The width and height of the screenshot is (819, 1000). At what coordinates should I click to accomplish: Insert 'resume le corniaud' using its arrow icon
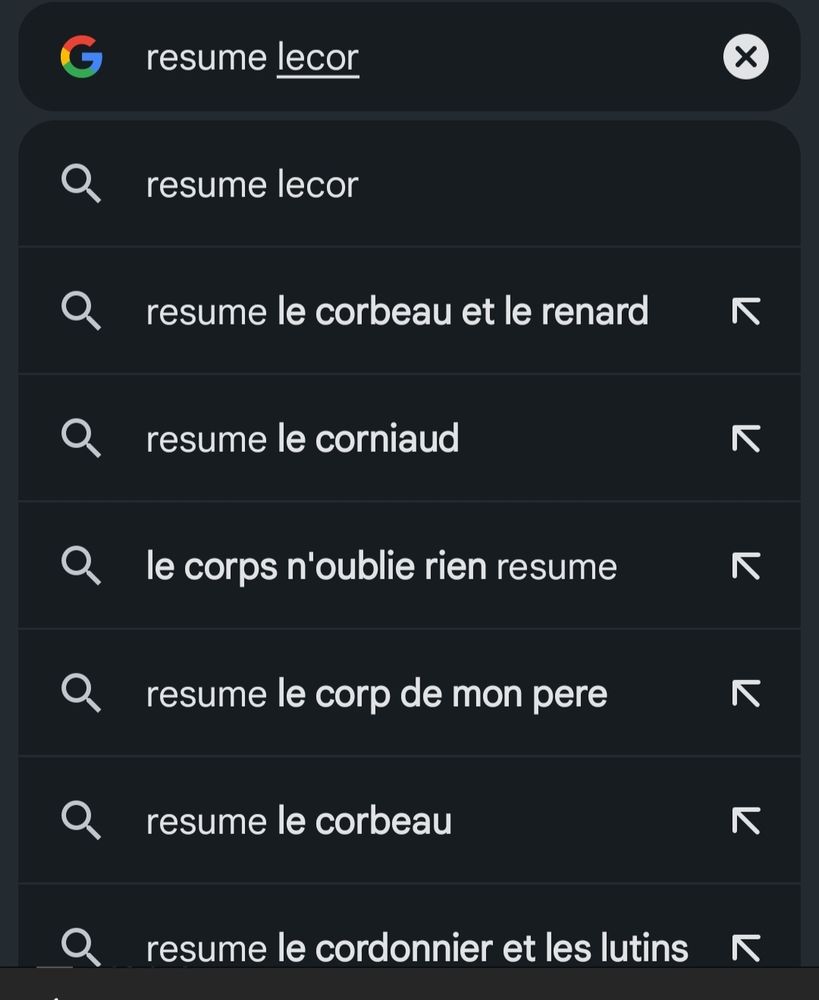click(x=746, y=439)
